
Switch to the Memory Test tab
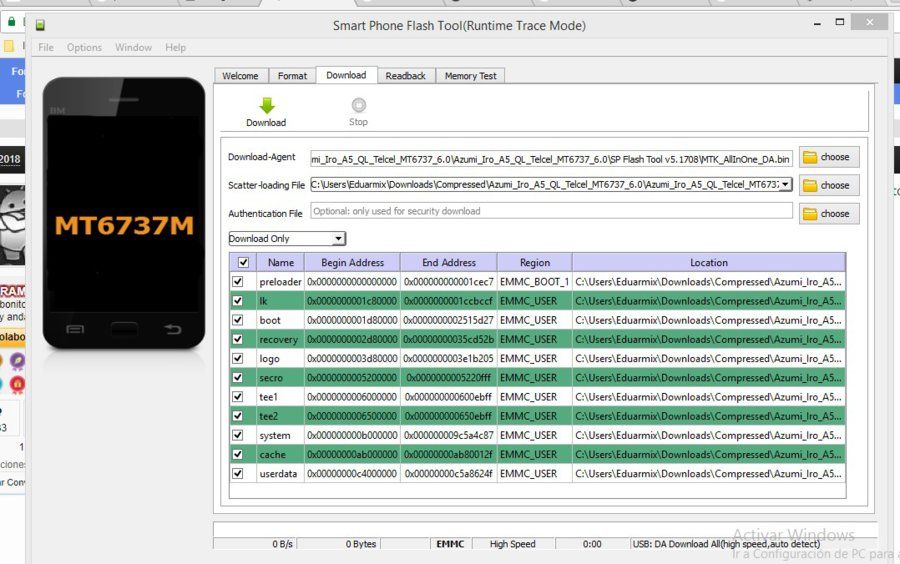471,76
